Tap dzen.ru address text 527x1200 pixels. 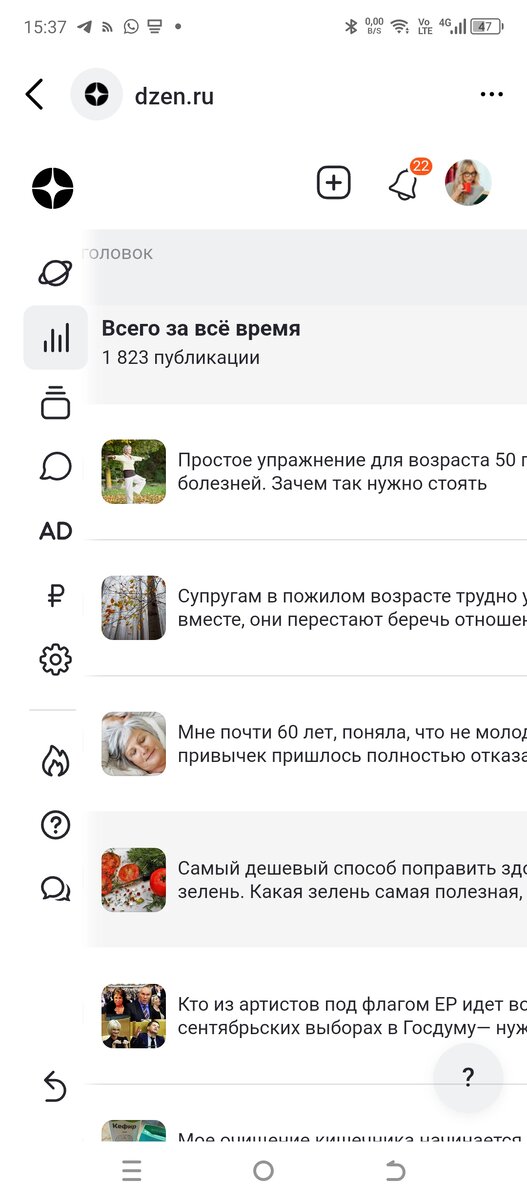[x=174, y=96]
